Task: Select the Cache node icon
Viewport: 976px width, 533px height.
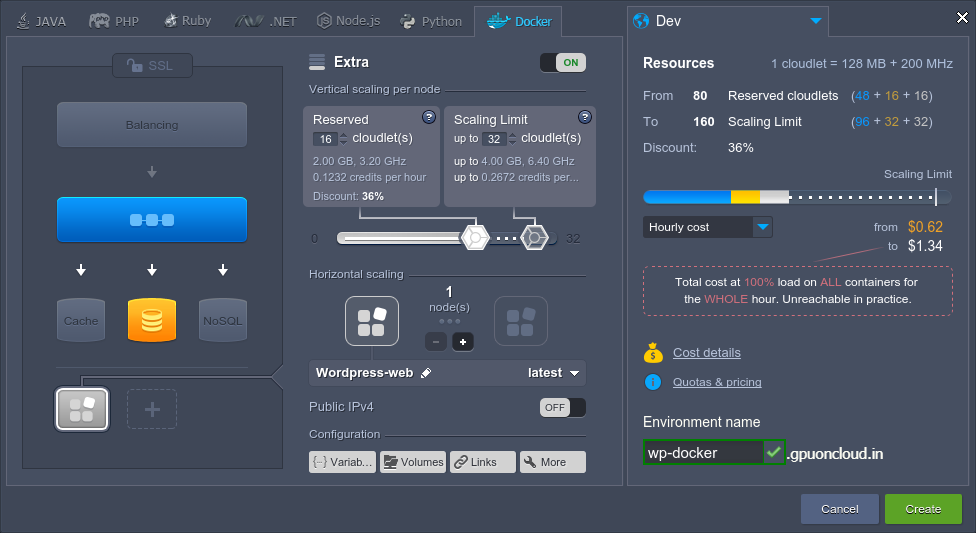Action: click(81, 320)
